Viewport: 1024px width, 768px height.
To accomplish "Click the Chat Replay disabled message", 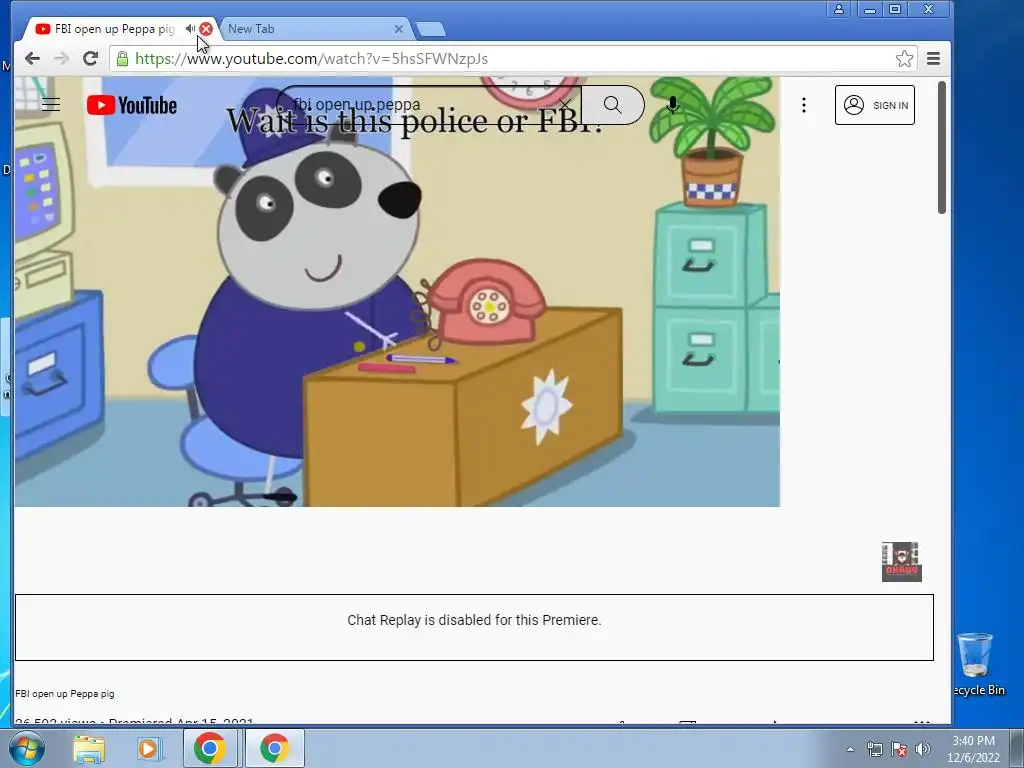I will [x=474, y=620].
